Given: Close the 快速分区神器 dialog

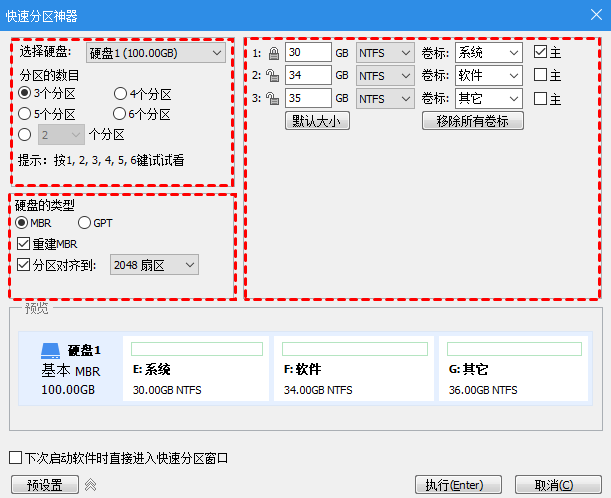Looking at the screenshot, I should pos(596,15).
